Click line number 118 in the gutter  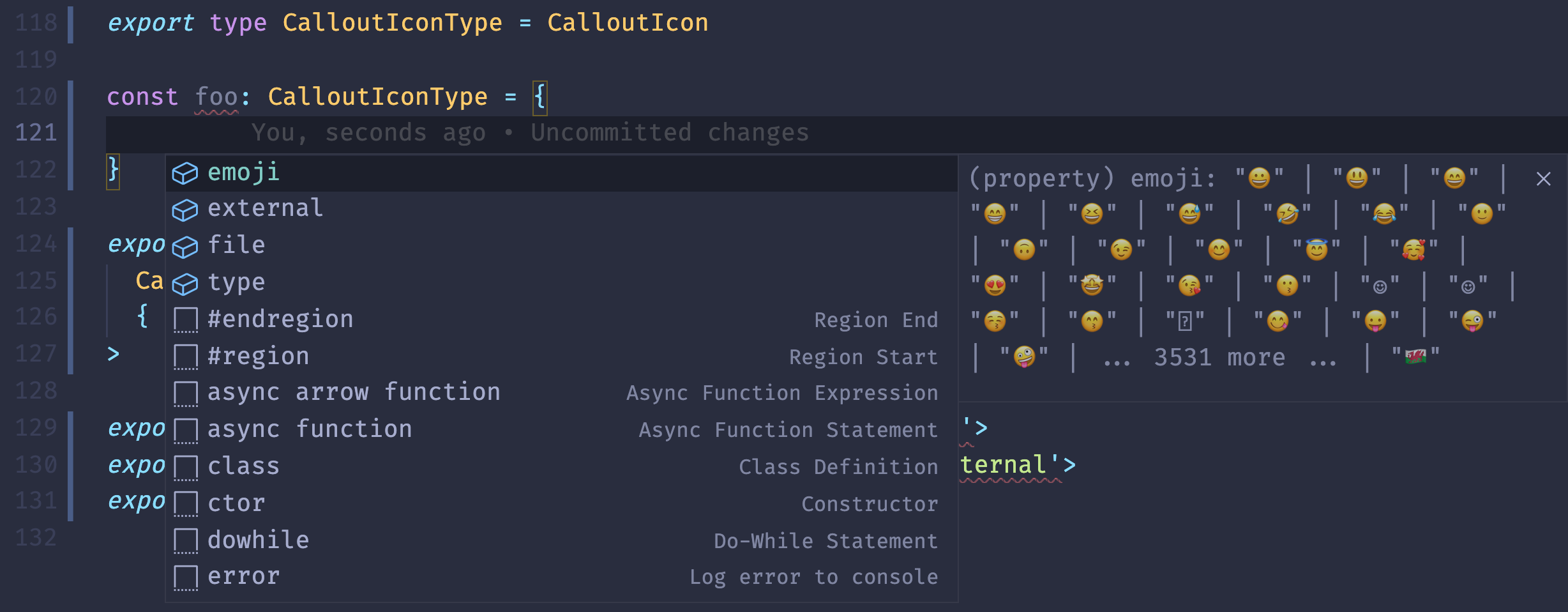[36, 22]
